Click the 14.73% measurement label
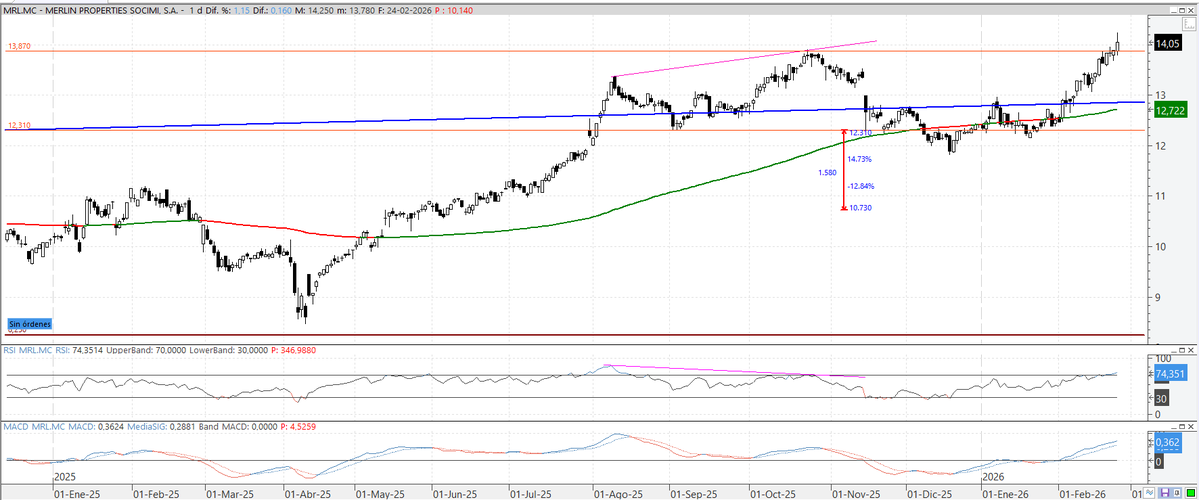The height and width of the screenshot is (500, 1199). click(860, 159)
